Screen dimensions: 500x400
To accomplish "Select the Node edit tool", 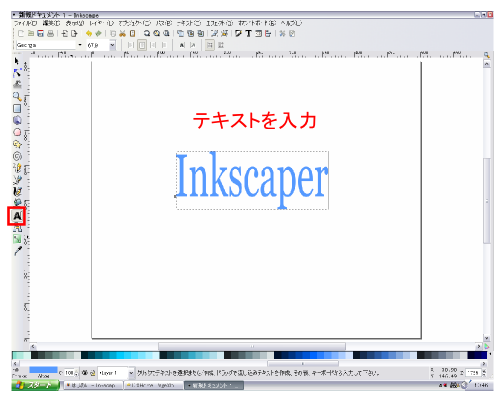I will tap(17, 73).
